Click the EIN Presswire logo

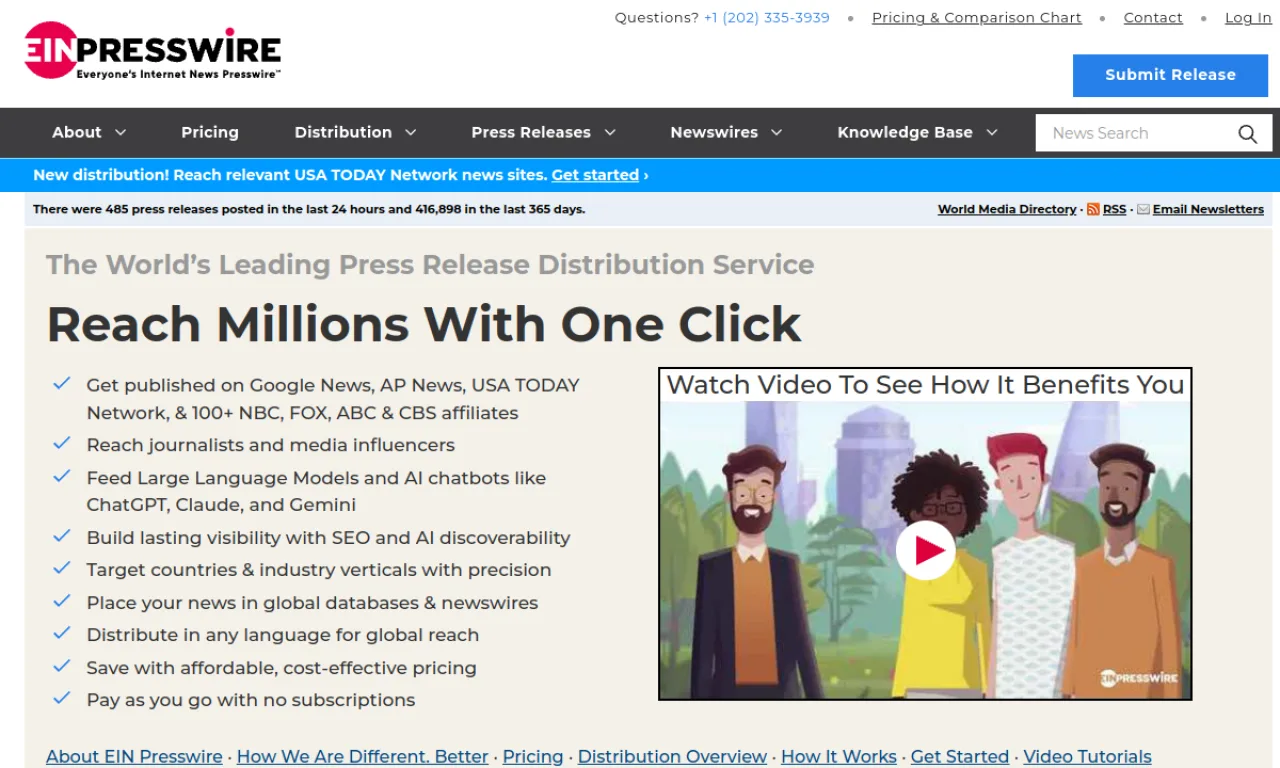tap(153, 51)
